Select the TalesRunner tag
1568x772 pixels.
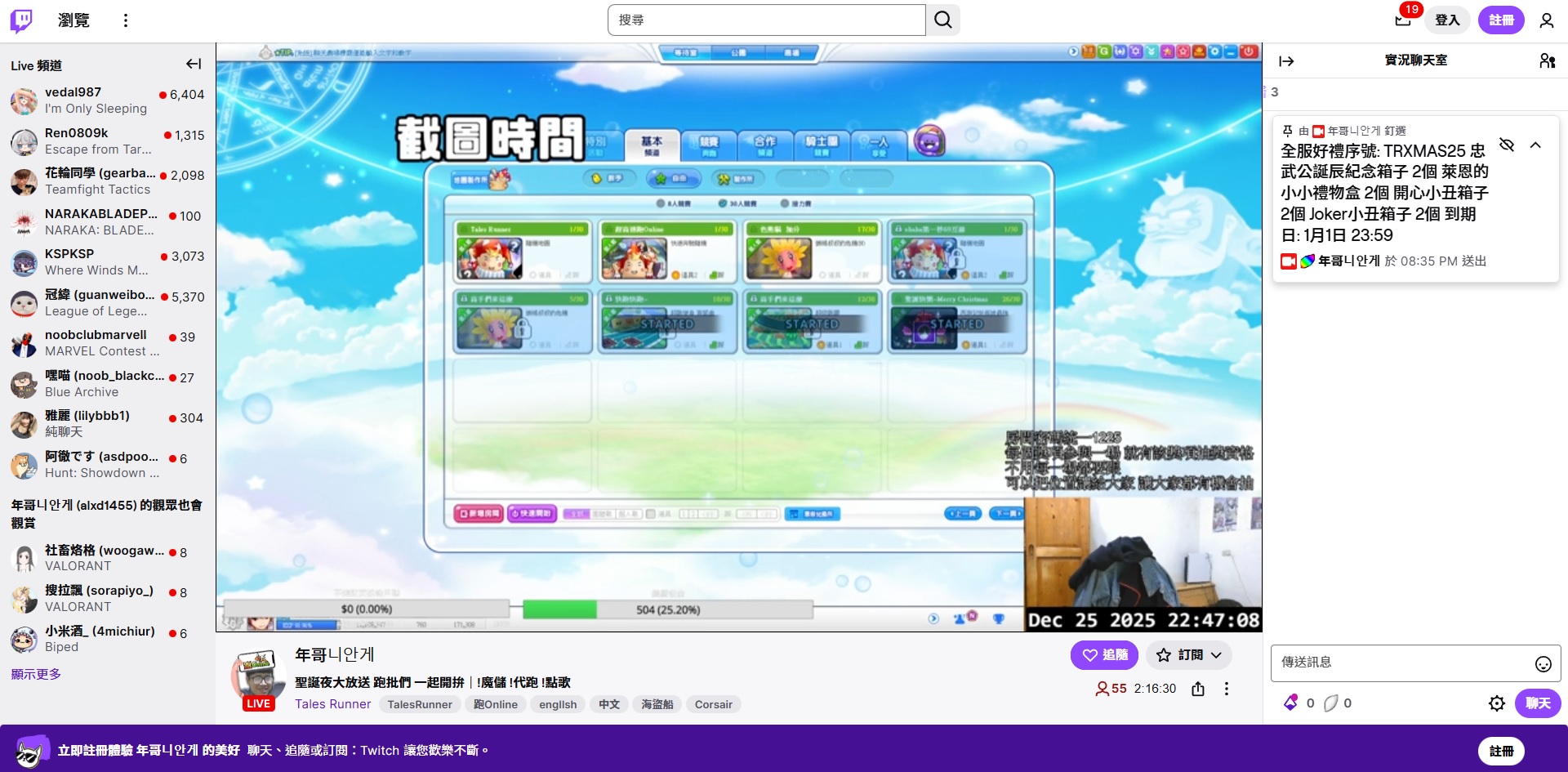pos(419,704)
